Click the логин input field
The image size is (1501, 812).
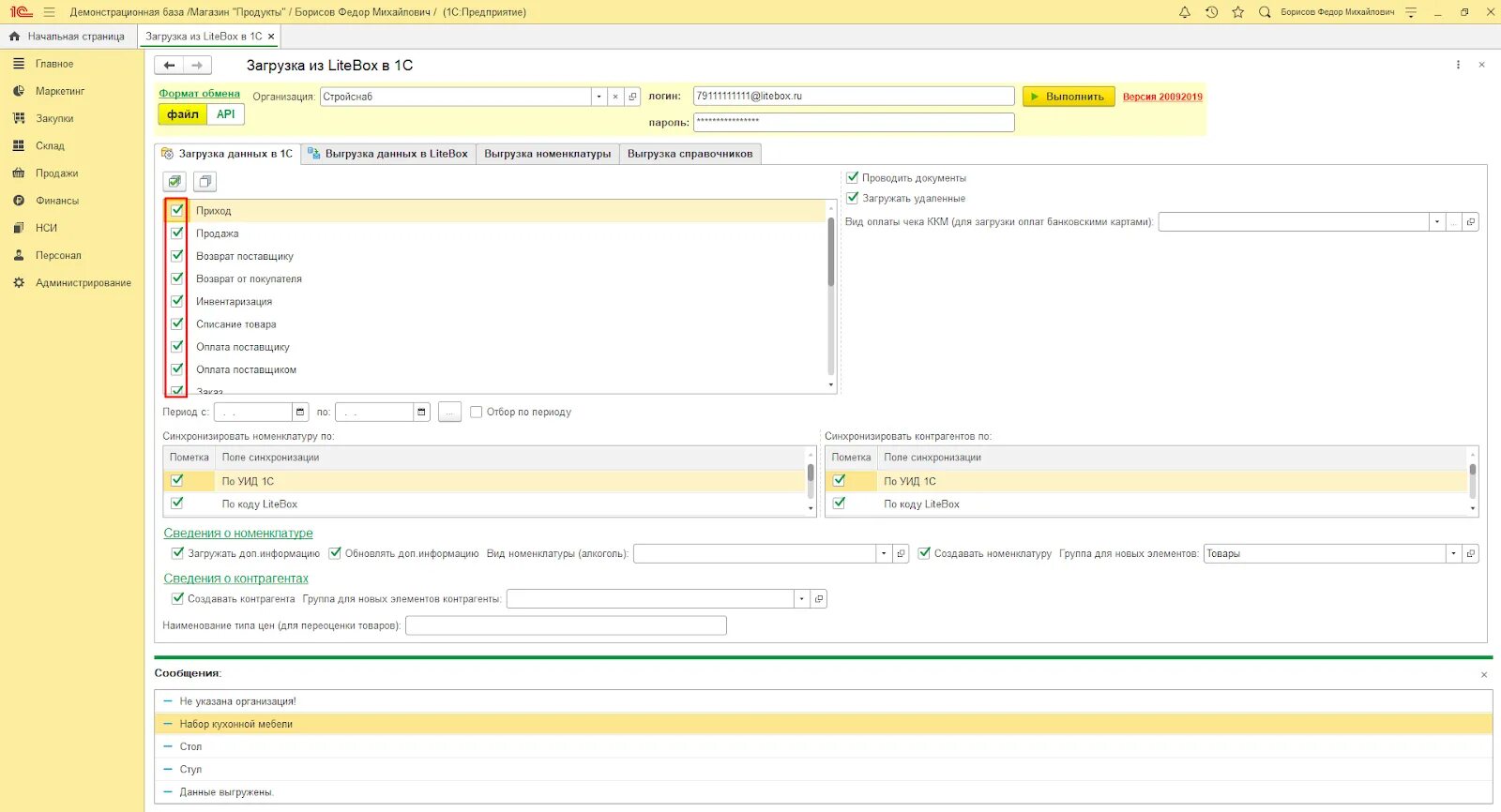pyautogui.click(x=854, y=97)
